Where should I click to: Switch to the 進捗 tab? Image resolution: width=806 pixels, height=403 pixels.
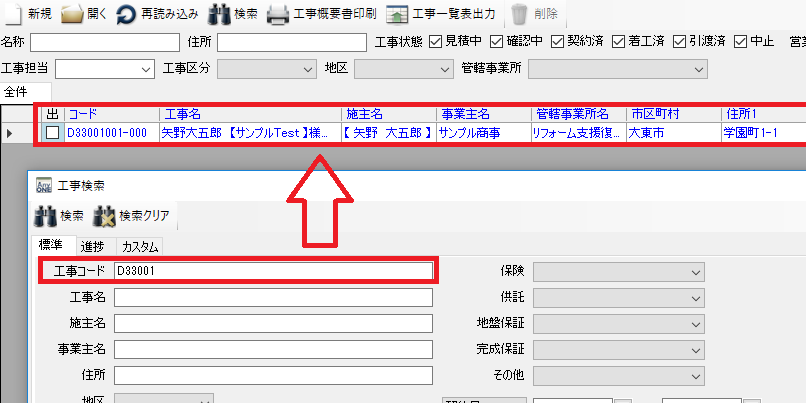coord(91,246)
